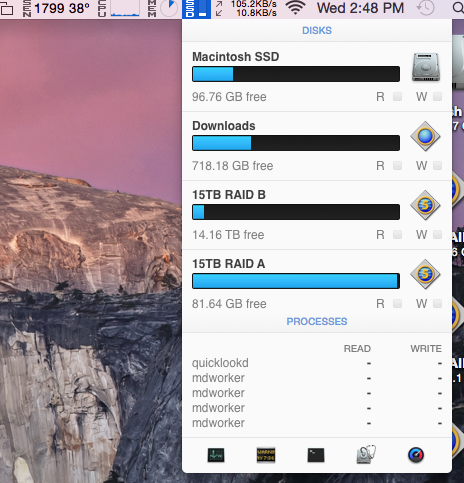Click the 81.64 GB free label

pos(229,304)
